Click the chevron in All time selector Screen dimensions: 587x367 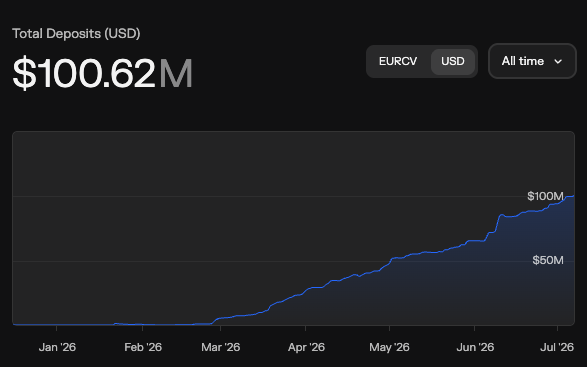click(x=558, y=61)
